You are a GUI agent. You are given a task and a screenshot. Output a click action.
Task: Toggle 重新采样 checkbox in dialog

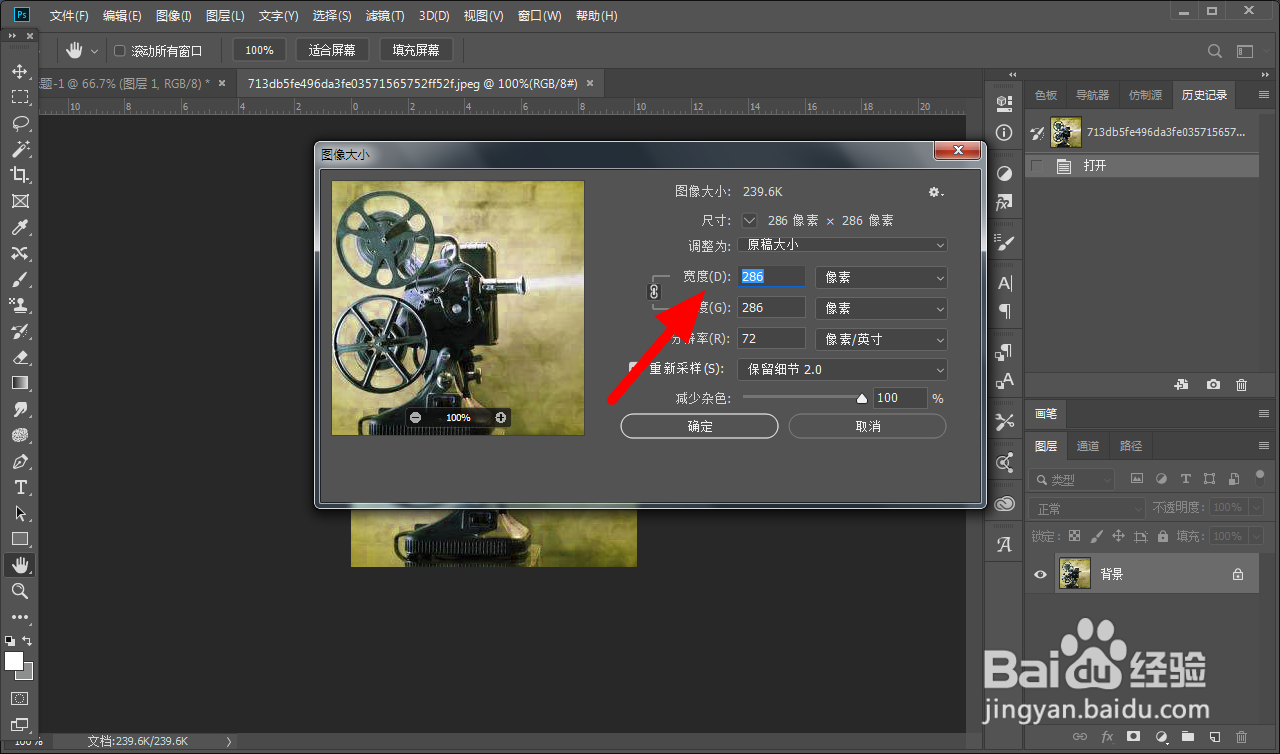(x=634, y=368)
